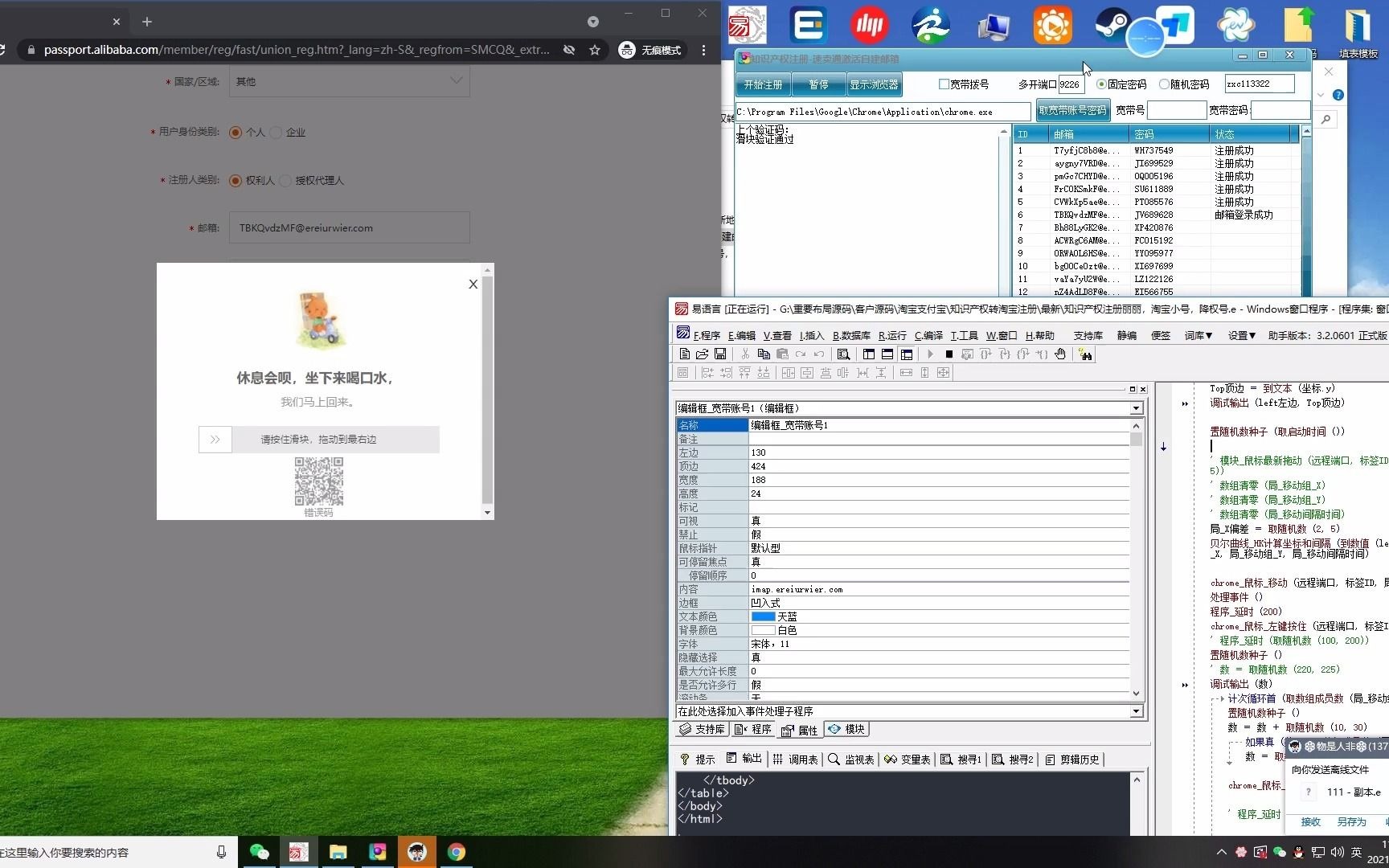Click the Save floppy disk icon in 易语言
The height and width of the screenshot is (868, 1389).
pyautogui.click(x=720, y=354)
